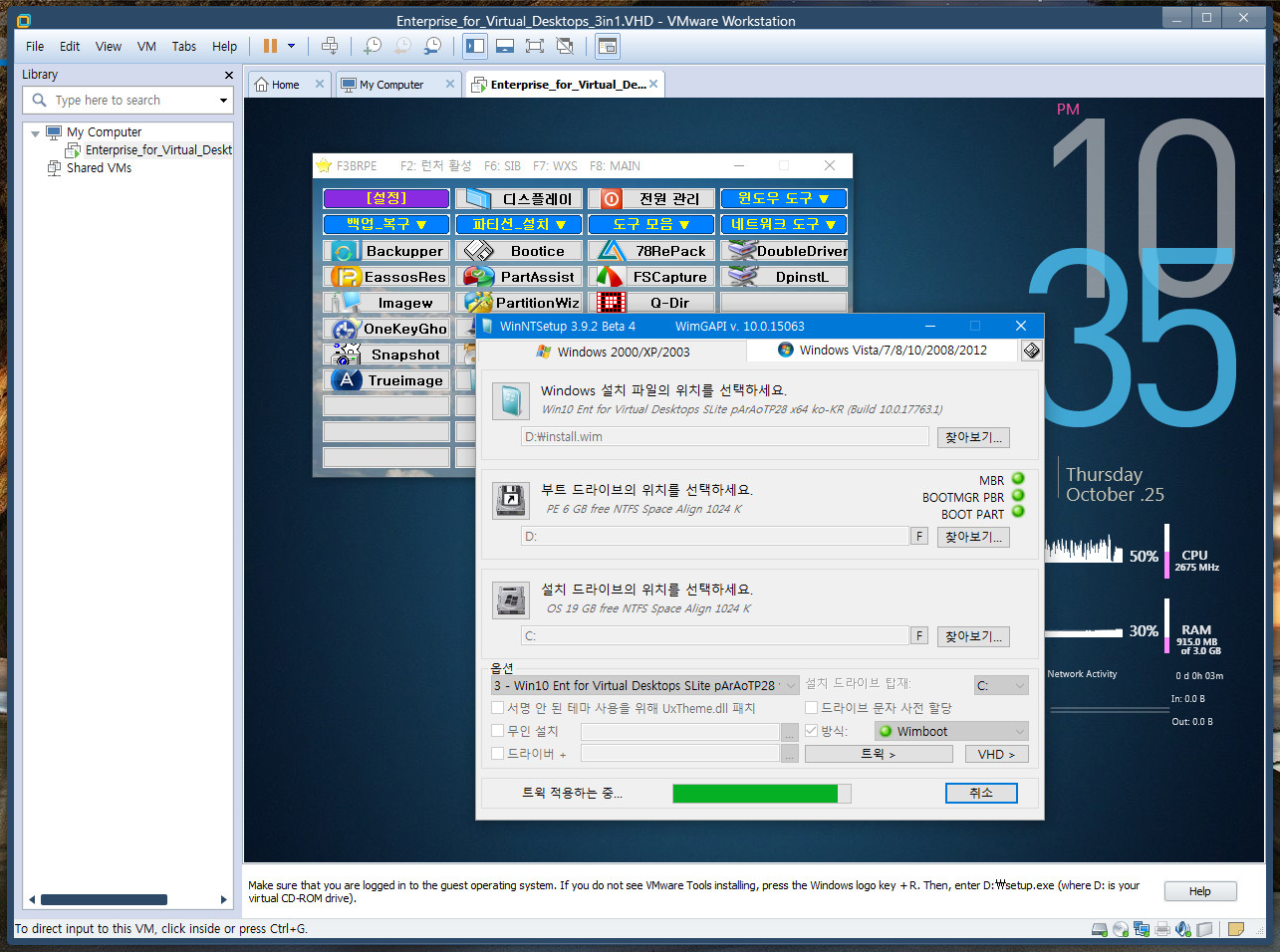Click the disk icon beside the Vista tab

click(1031, 351)
